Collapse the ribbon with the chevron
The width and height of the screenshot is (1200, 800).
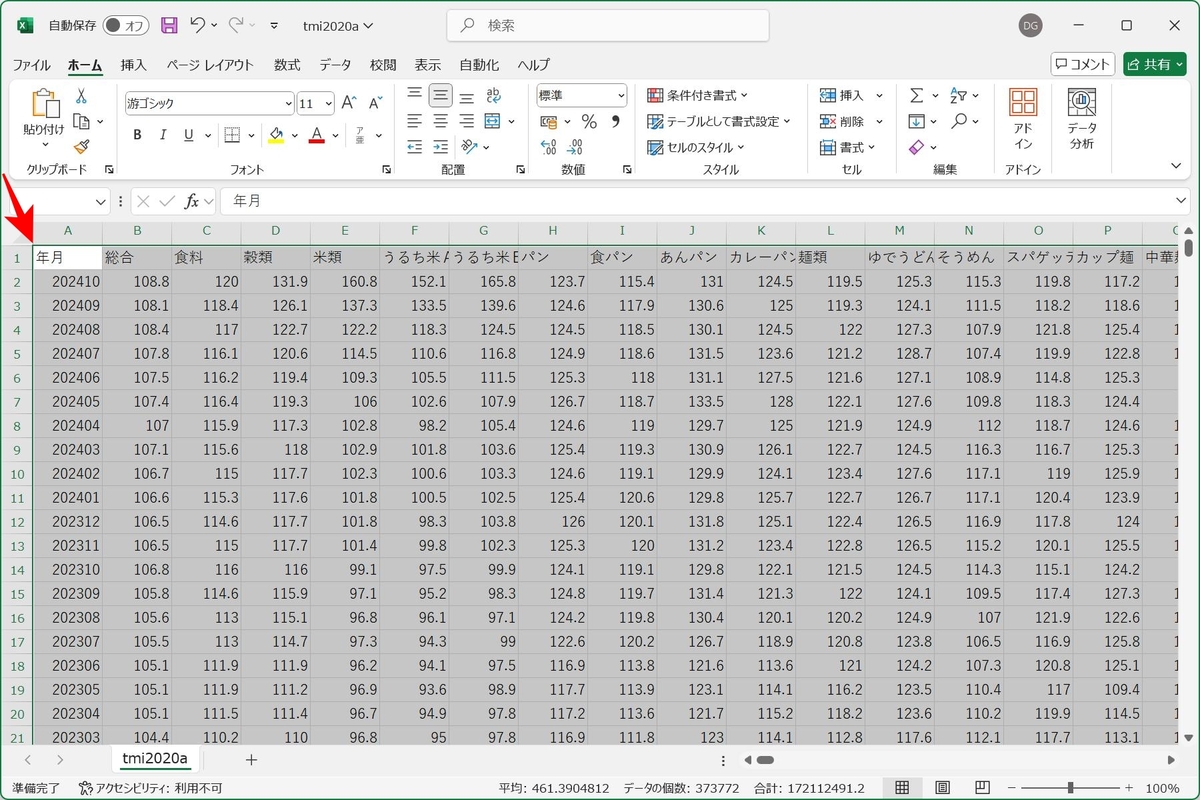click(x=1177, y=166)
